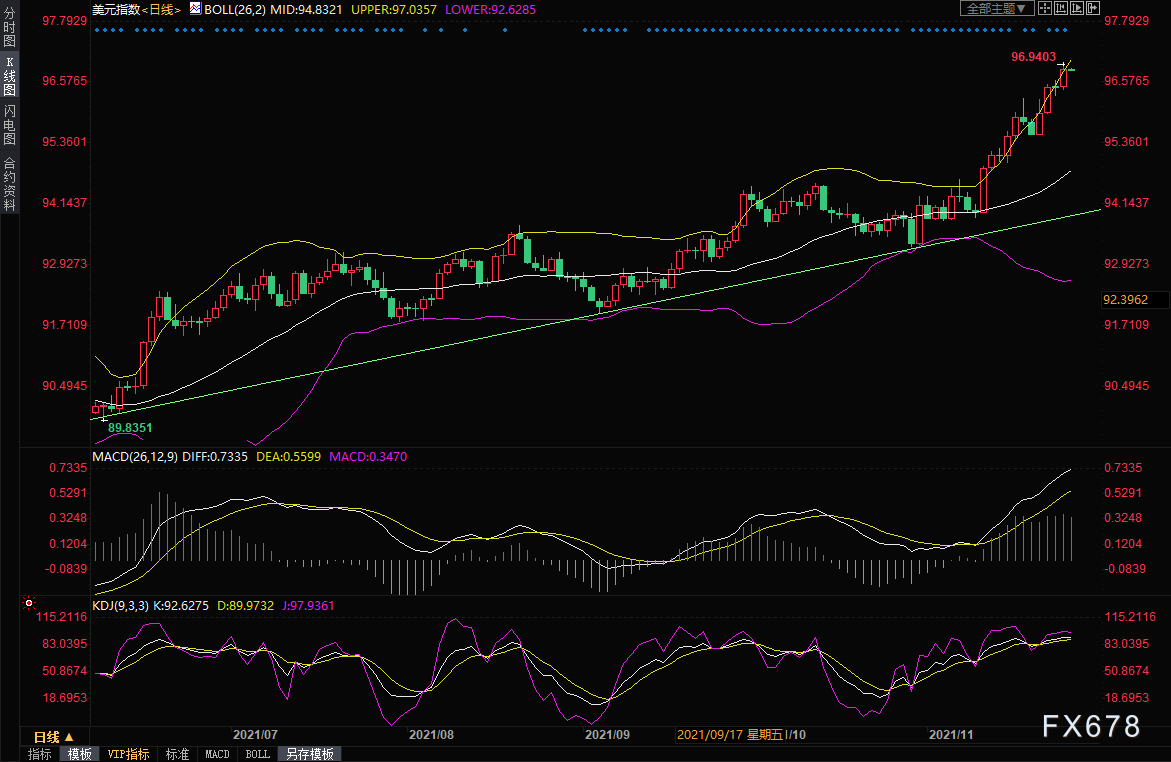
Task: Open the 全部主题 dropdown
Action: (996, 8)
